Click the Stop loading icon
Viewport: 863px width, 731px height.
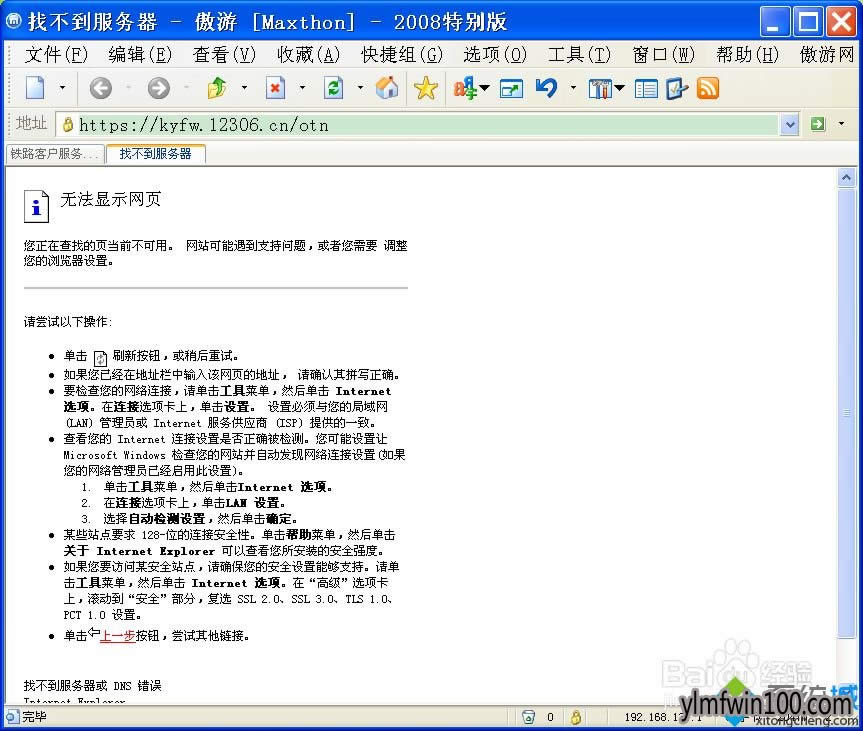pyautogui.click(x=275, y=88)
